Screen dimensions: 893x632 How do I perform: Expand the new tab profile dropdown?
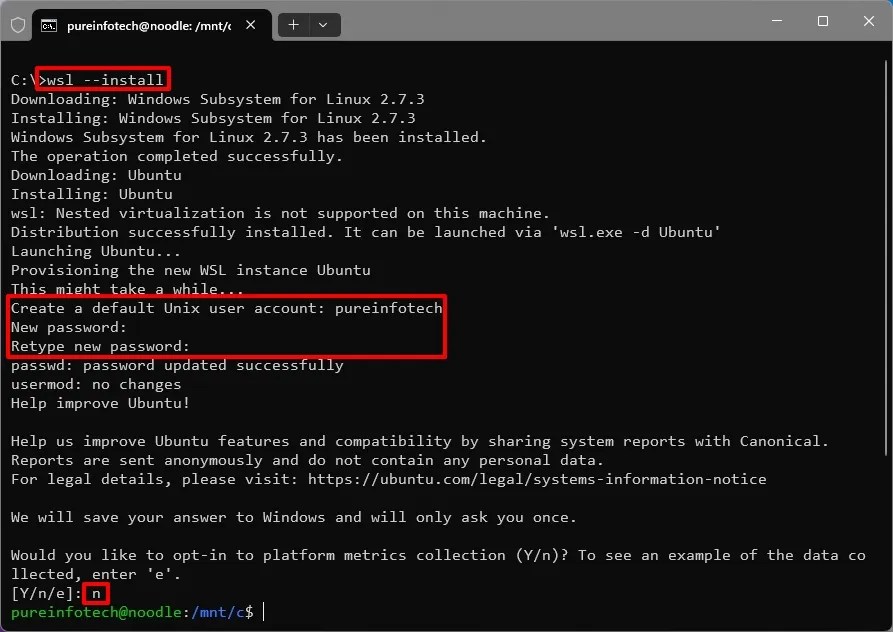point(323,25)
